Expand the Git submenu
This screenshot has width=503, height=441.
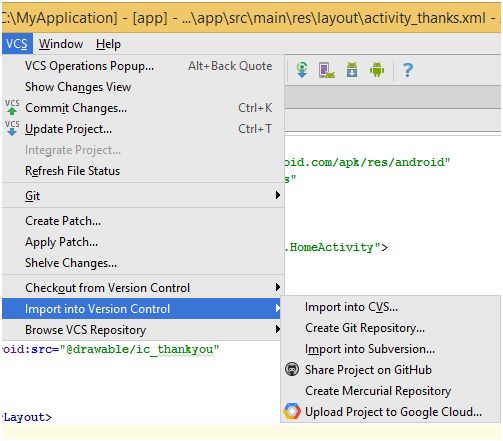point(143,195)
